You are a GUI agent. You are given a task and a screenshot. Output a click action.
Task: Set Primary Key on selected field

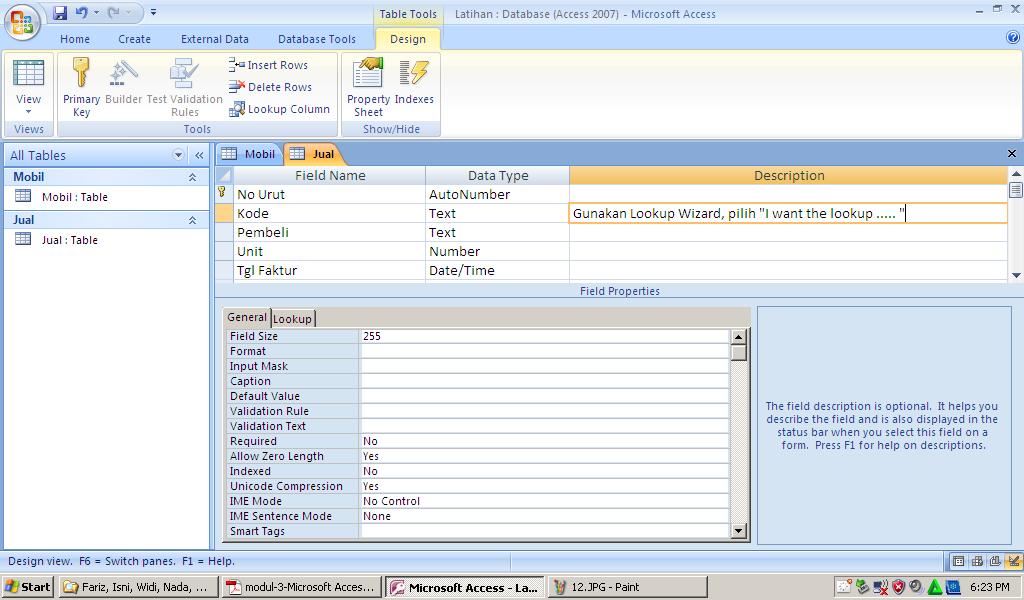[x=82, y=87]
